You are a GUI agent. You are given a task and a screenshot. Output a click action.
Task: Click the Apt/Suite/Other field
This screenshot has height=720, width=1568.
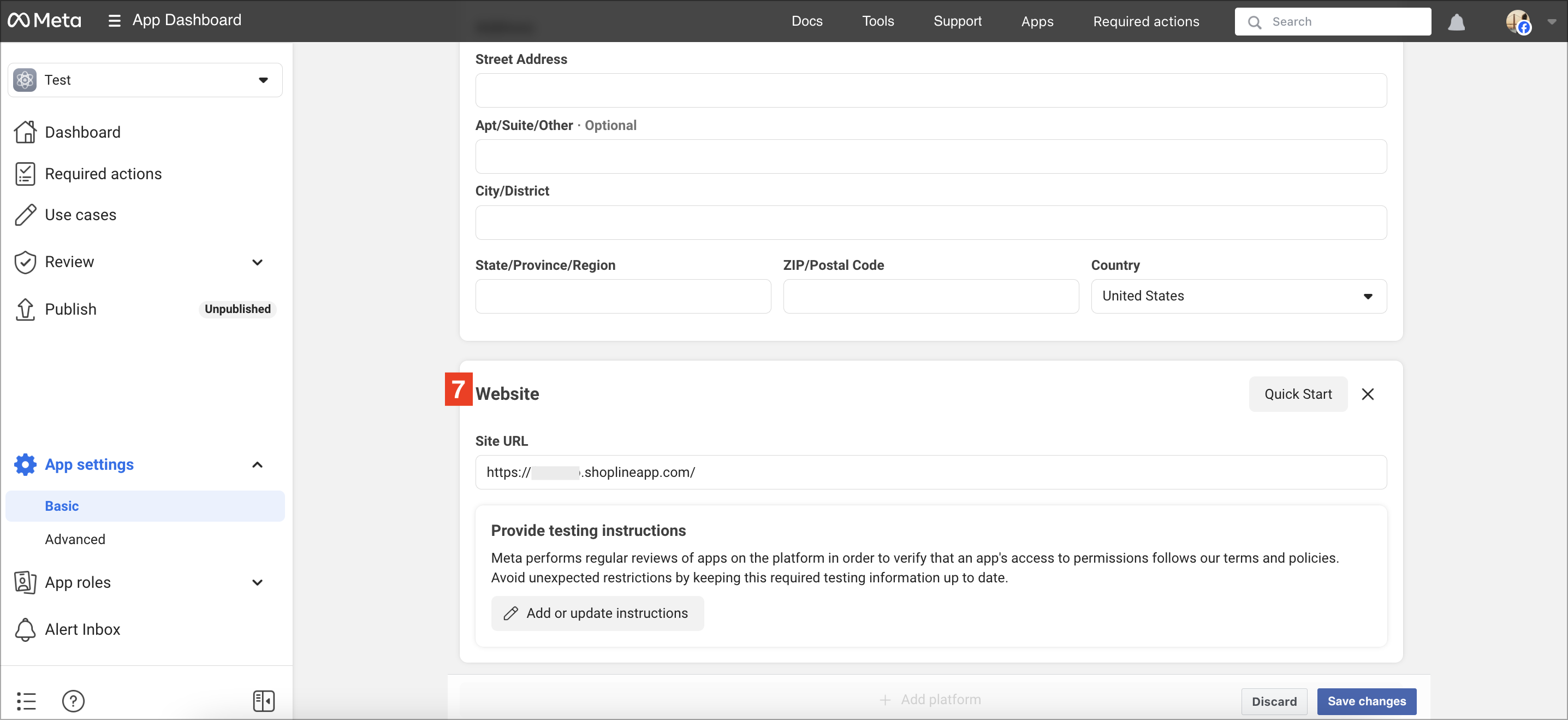[x=931, y=157]
